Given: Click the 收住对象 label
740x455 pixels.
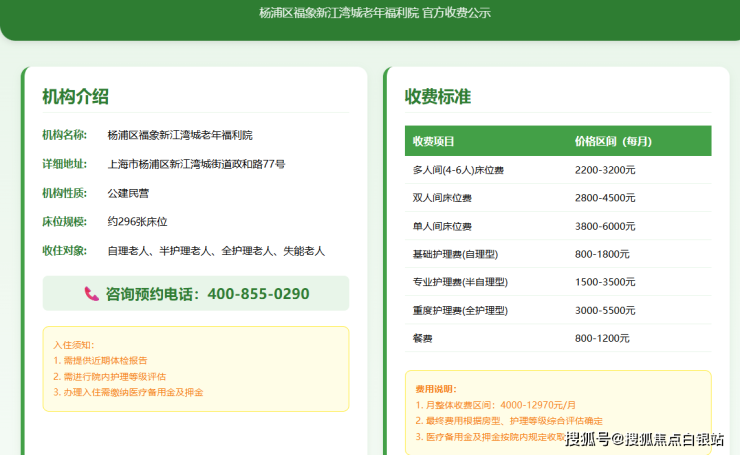Looking at the screenshot, I should point(65,251).
